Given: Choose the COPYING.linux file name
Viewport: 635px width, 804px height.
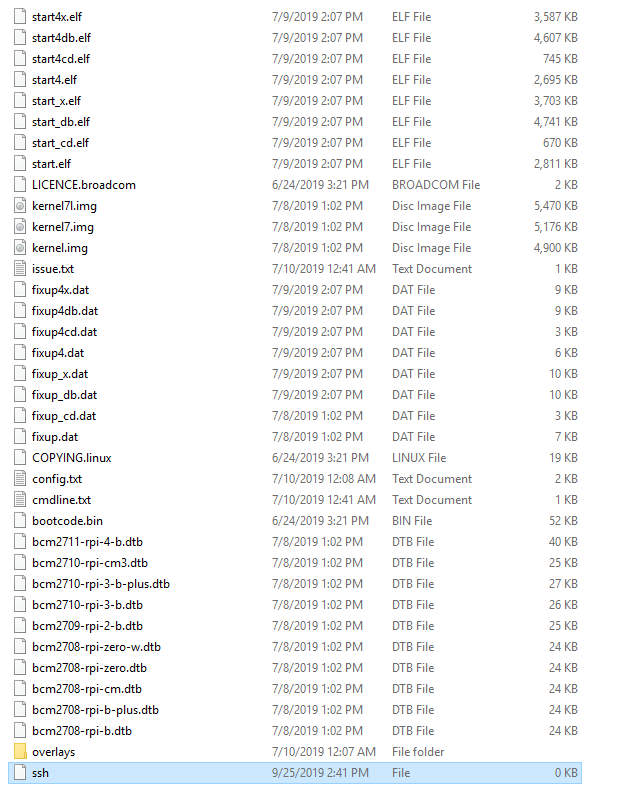Looking at the screenshot, I should pos(71,457).
